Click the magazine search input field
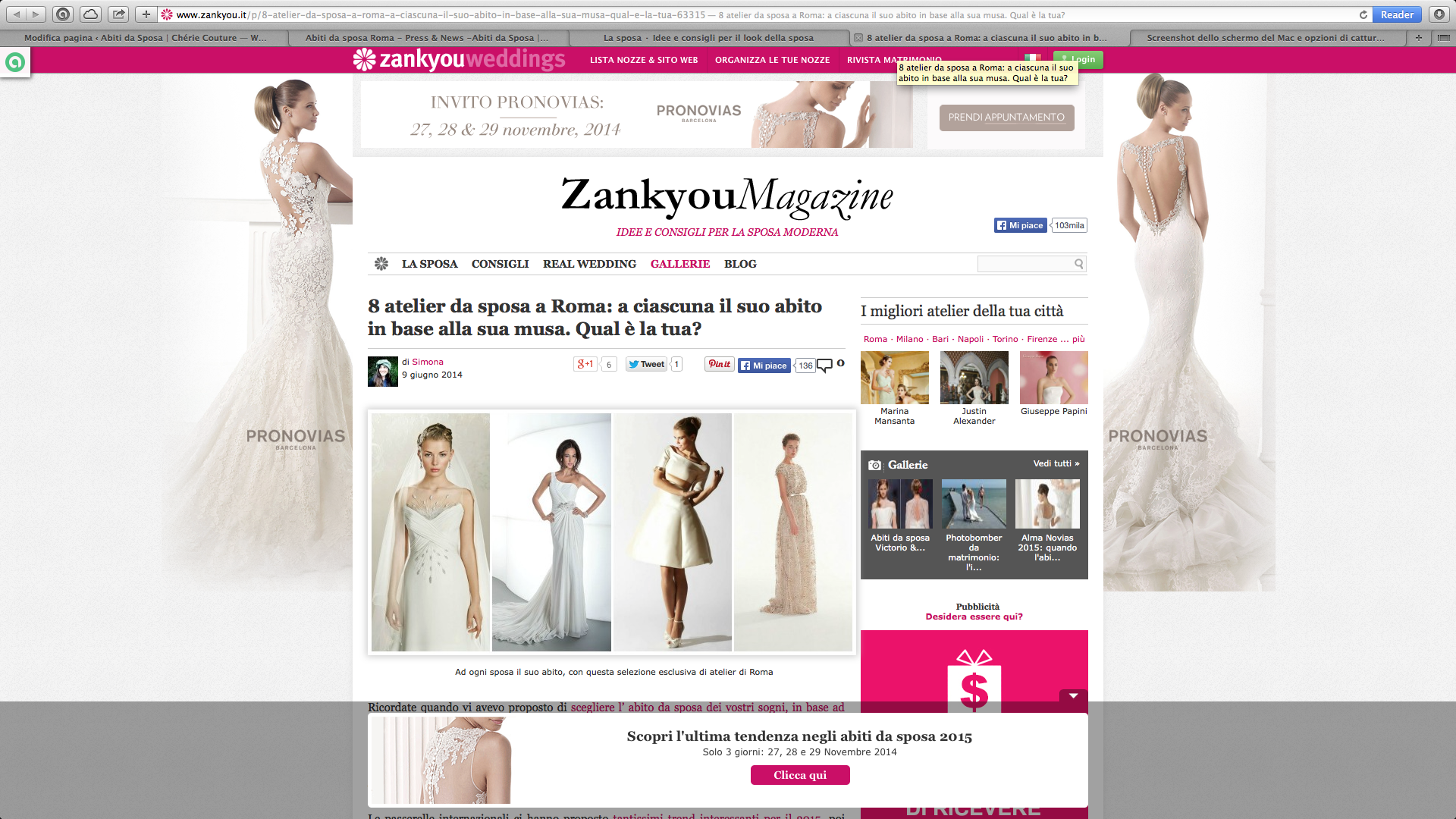The width and height of the screenshot is (1456, 819). click(x=1025, y=264)
